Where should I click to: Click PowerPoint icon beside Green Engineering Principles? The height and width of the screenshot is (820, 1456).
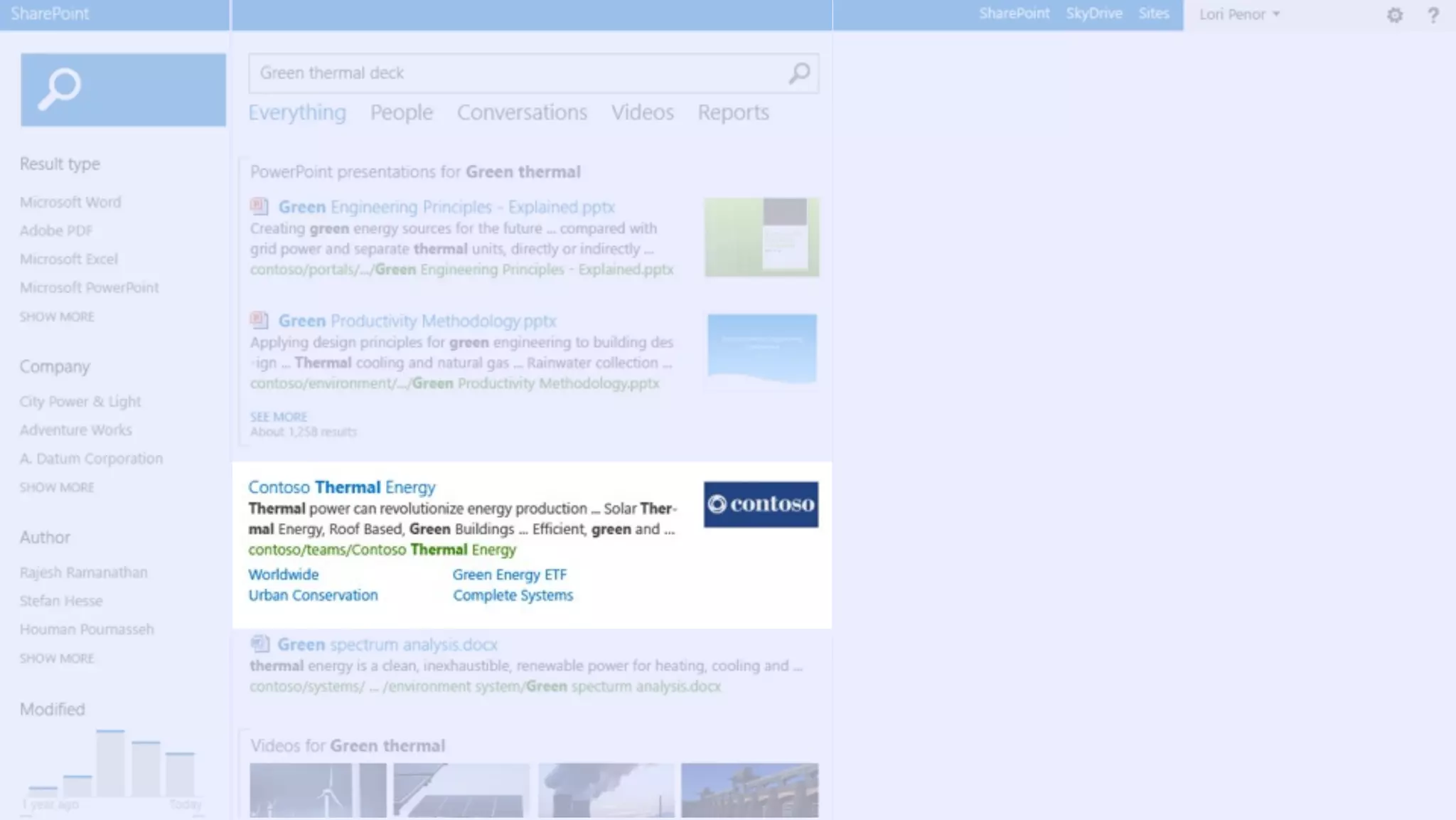tap(259, 207)
